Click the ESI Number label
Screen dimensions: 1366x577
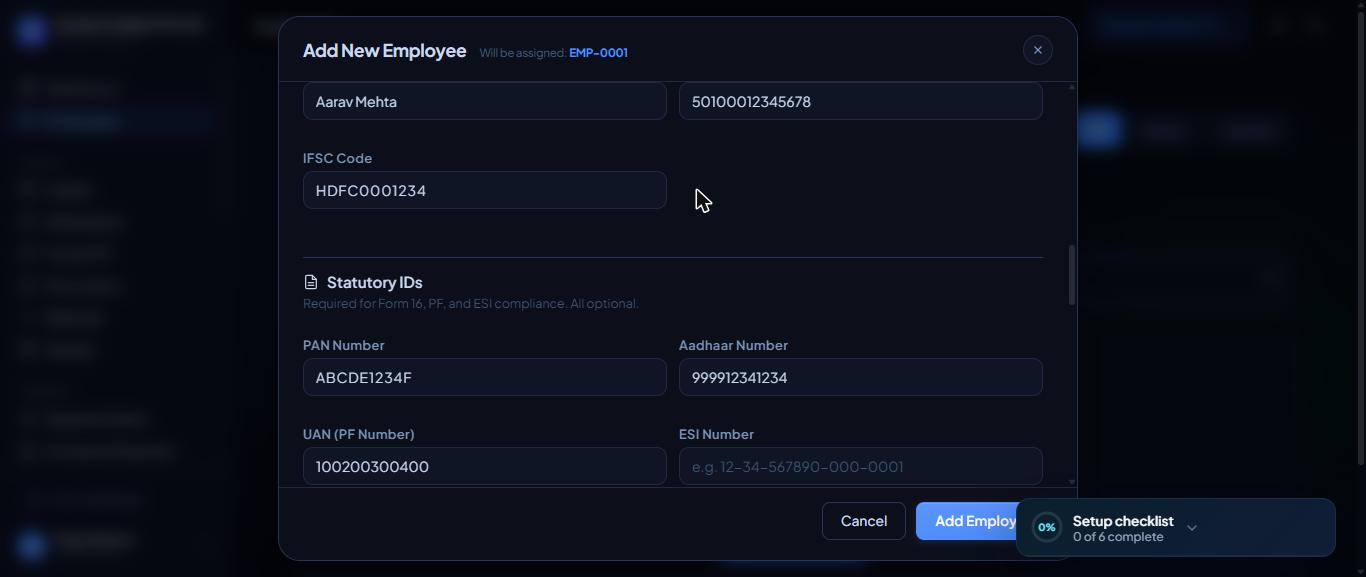(716, 434)
